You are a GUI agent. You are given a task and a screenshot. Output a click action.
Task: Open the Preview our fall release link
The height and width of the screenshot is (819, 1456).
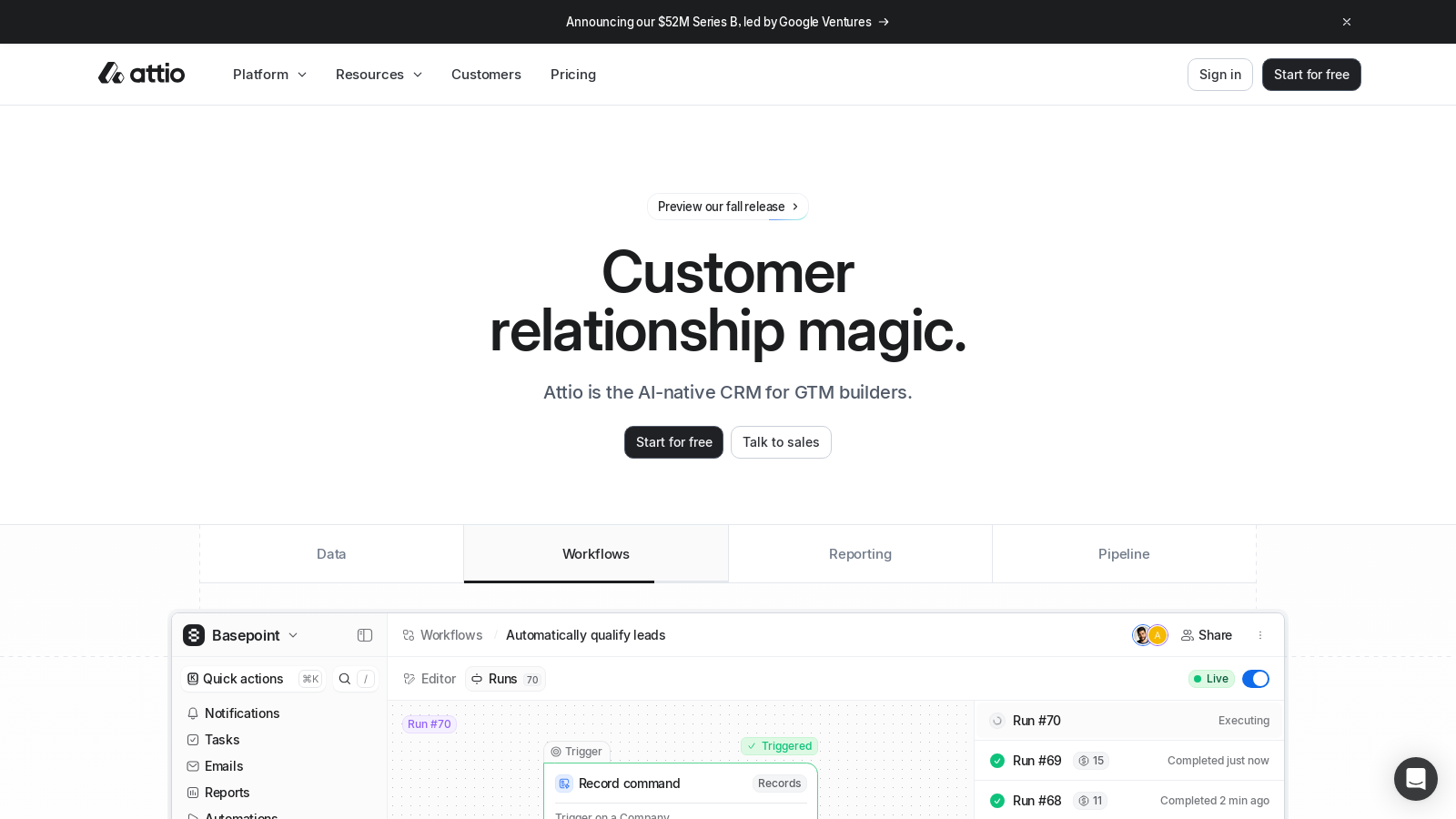(x=727, y=207)
